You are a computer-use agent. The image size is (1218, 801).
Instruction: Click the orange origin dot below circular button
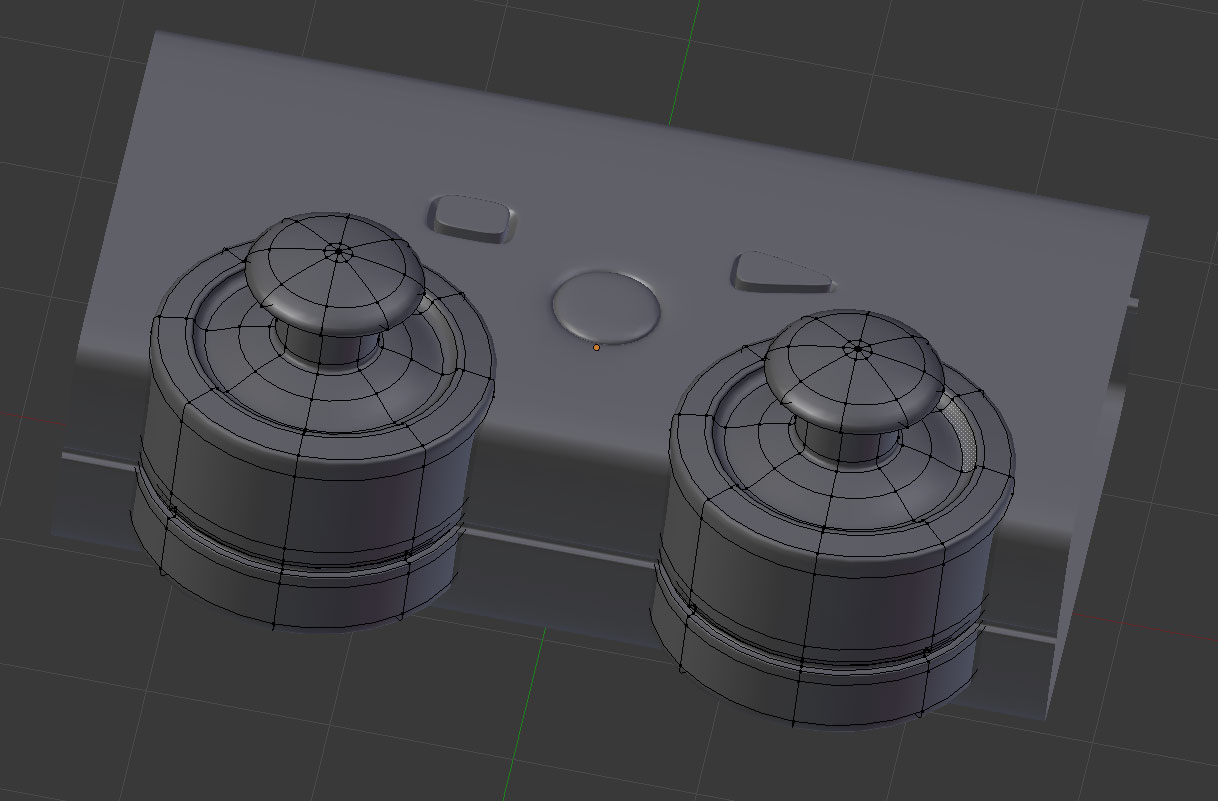point(597,347)
